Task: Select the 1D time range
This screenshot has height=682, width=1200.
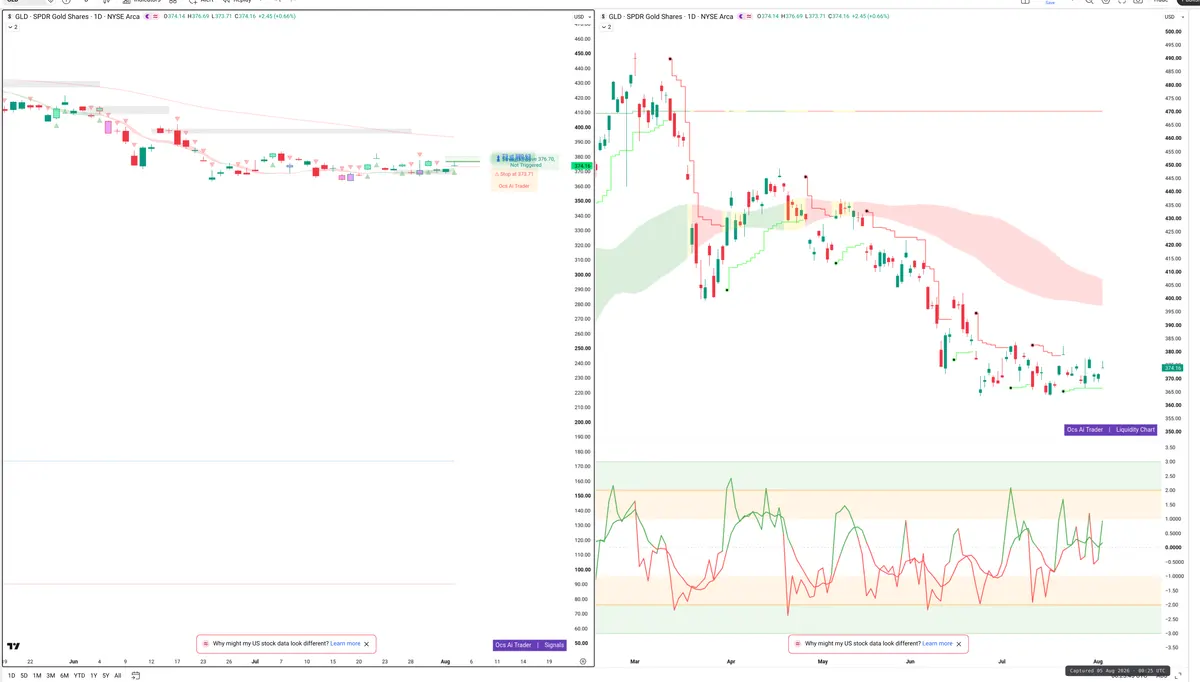Action: (11, 676)
